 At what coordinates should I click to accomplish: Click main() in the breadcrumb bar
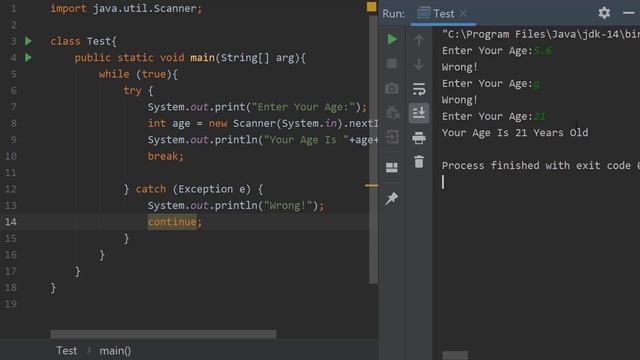point(115,351)
